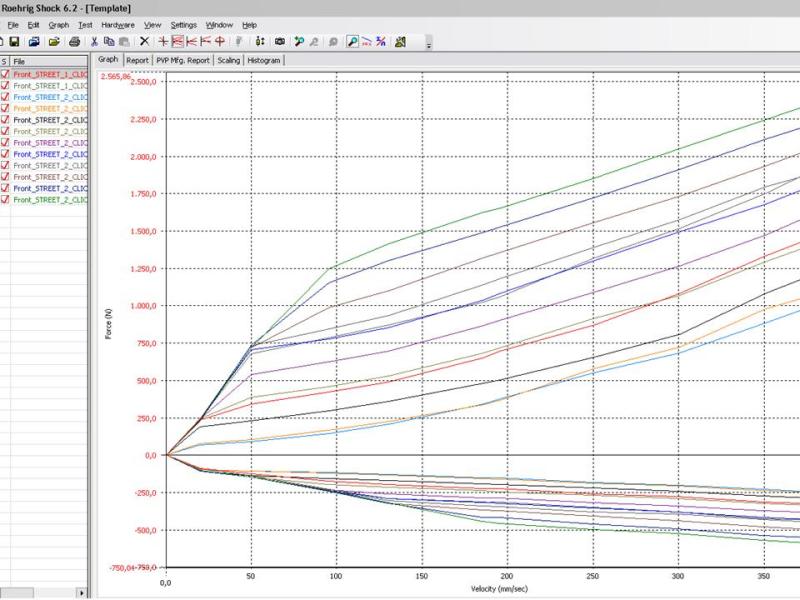Switch to the PVP Mfg. Report tab

pyautogui.click(x=183, y=60)
